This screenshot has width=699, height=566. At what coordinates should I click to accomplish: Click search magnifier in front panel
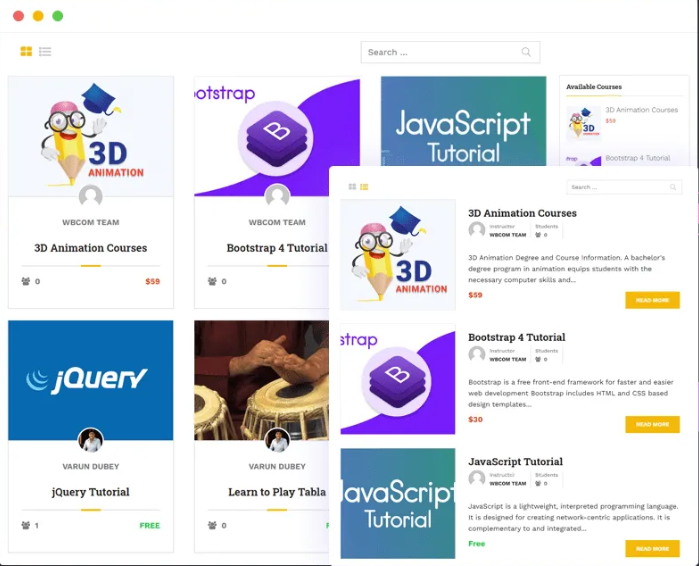[x=673, y=187]
